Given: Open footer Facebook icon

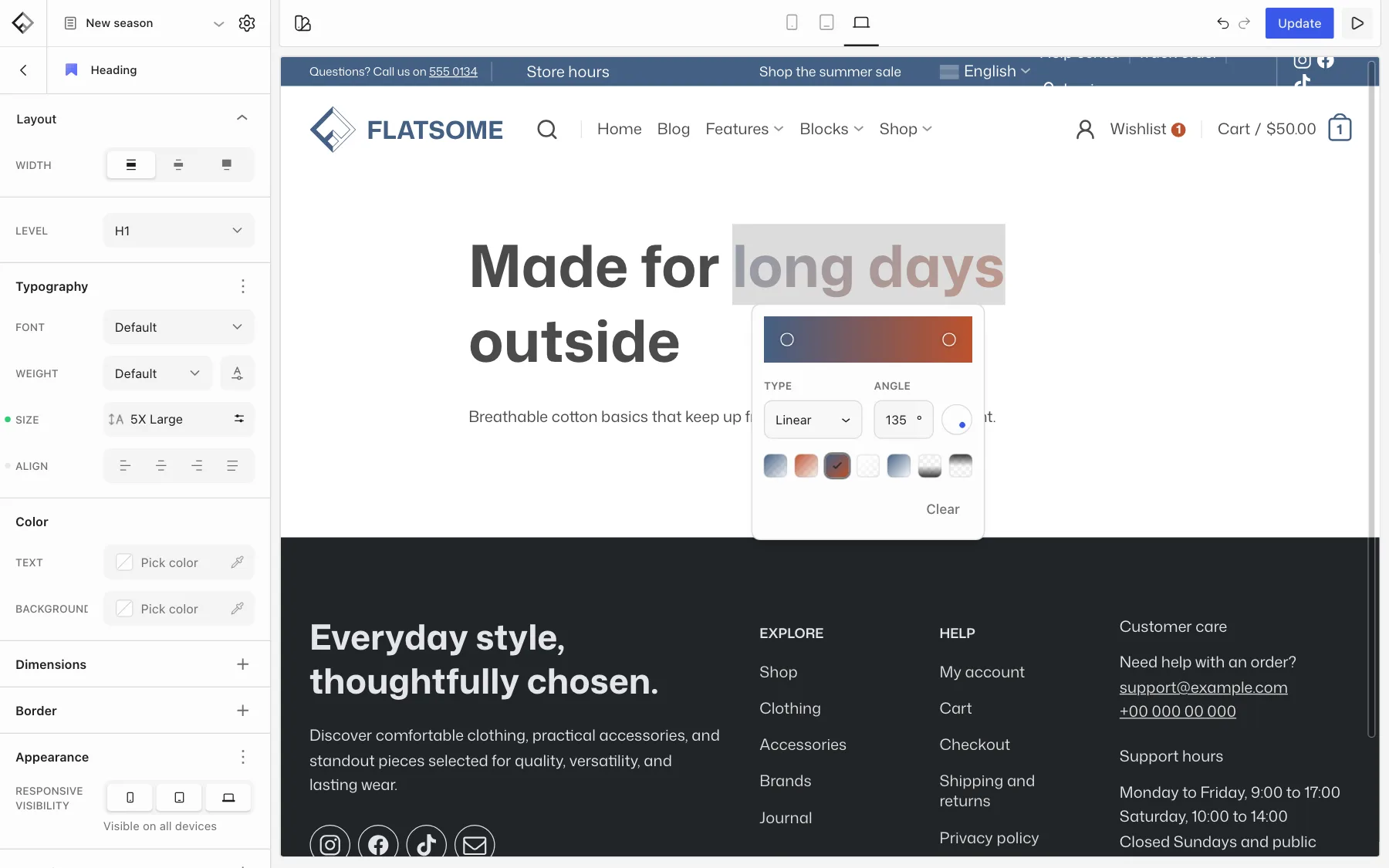Looking at the screenshot, I should pyautogui.click(x=378, y=845).
